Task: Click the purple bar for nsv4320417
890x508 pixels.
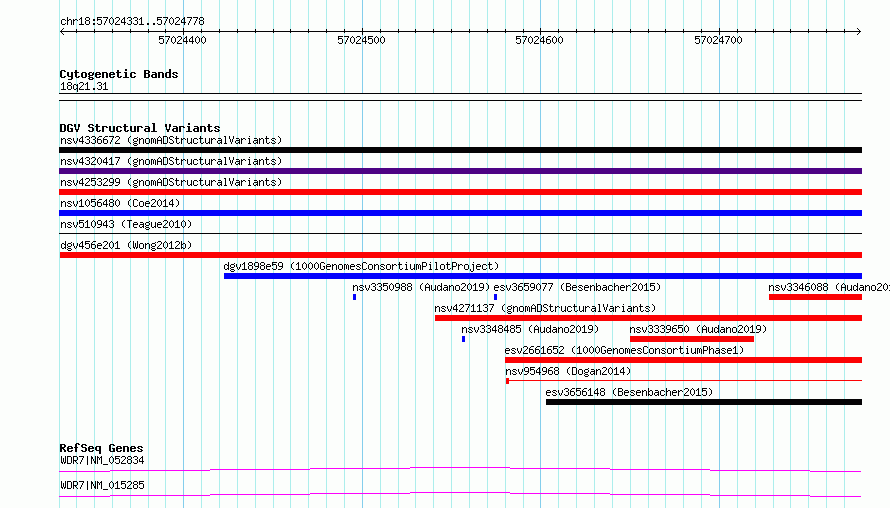Action: [460, 171]
